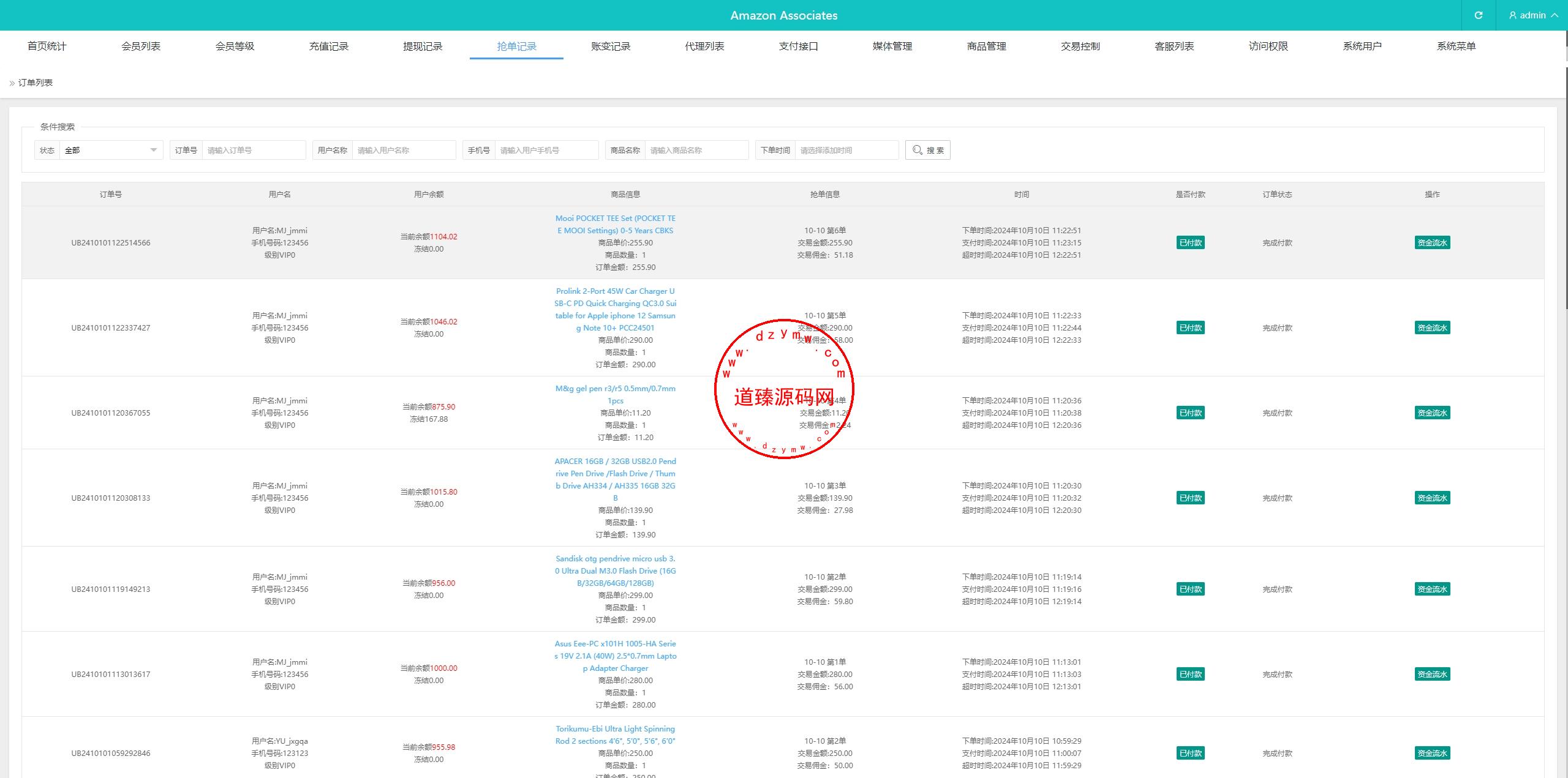1568x778 pixels.
Task: Click 订单列表 breadcrumb
Action: pos(36,83)
